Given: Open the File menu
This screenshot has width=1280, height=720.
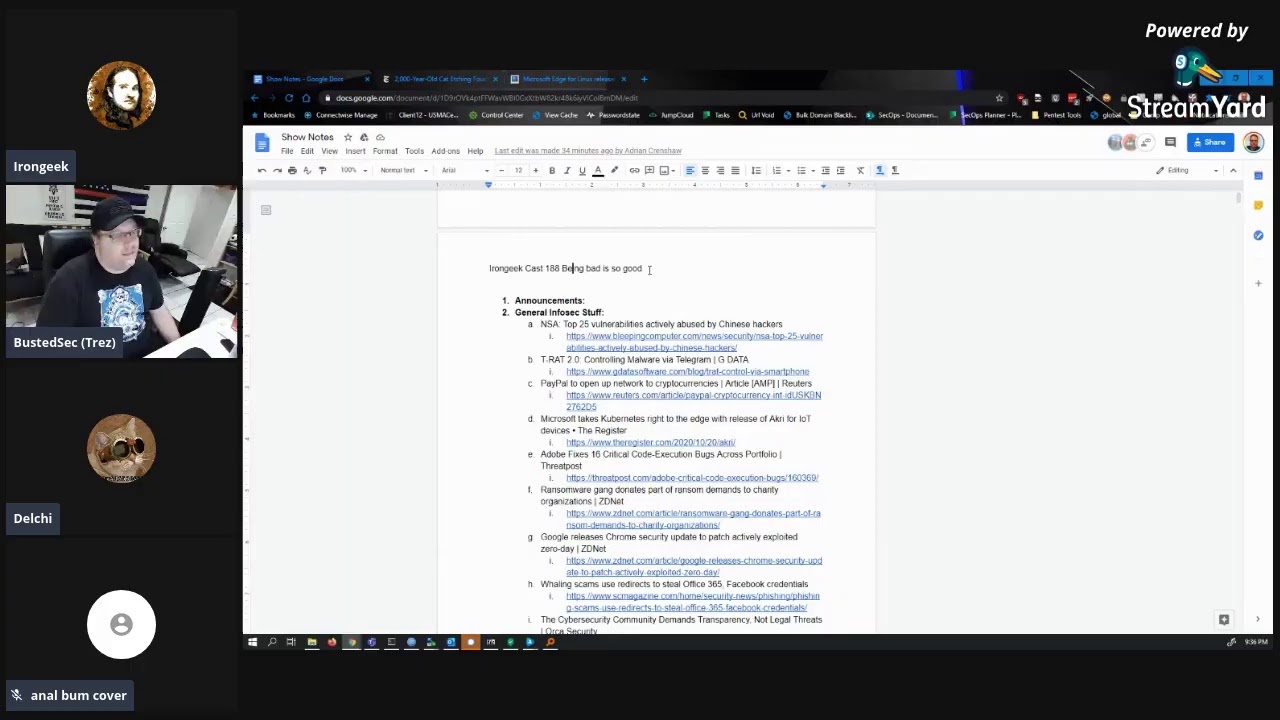Looking at the screenshot, I should [287, 151].
